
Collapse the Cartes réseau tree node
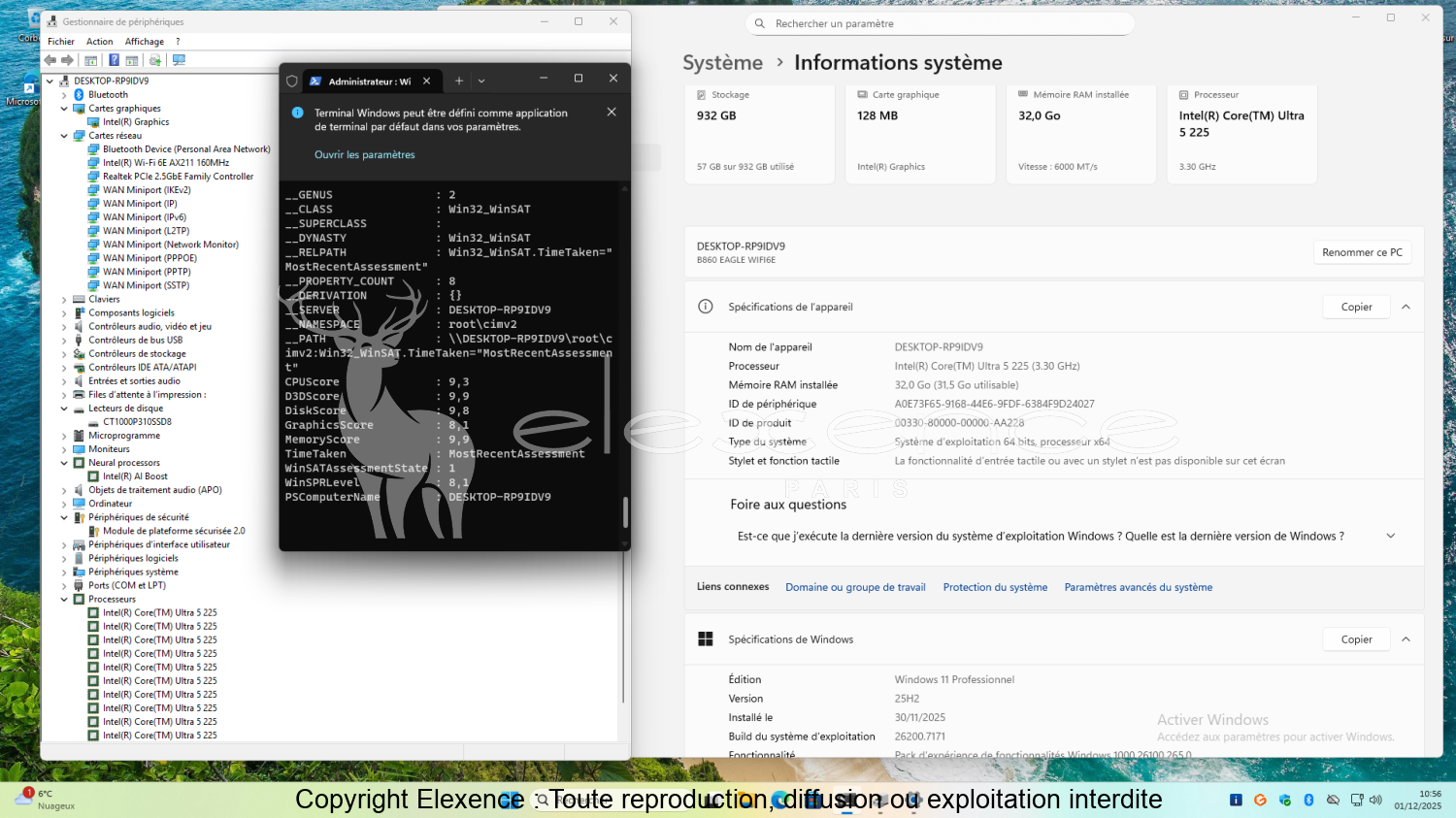point(64,136)
